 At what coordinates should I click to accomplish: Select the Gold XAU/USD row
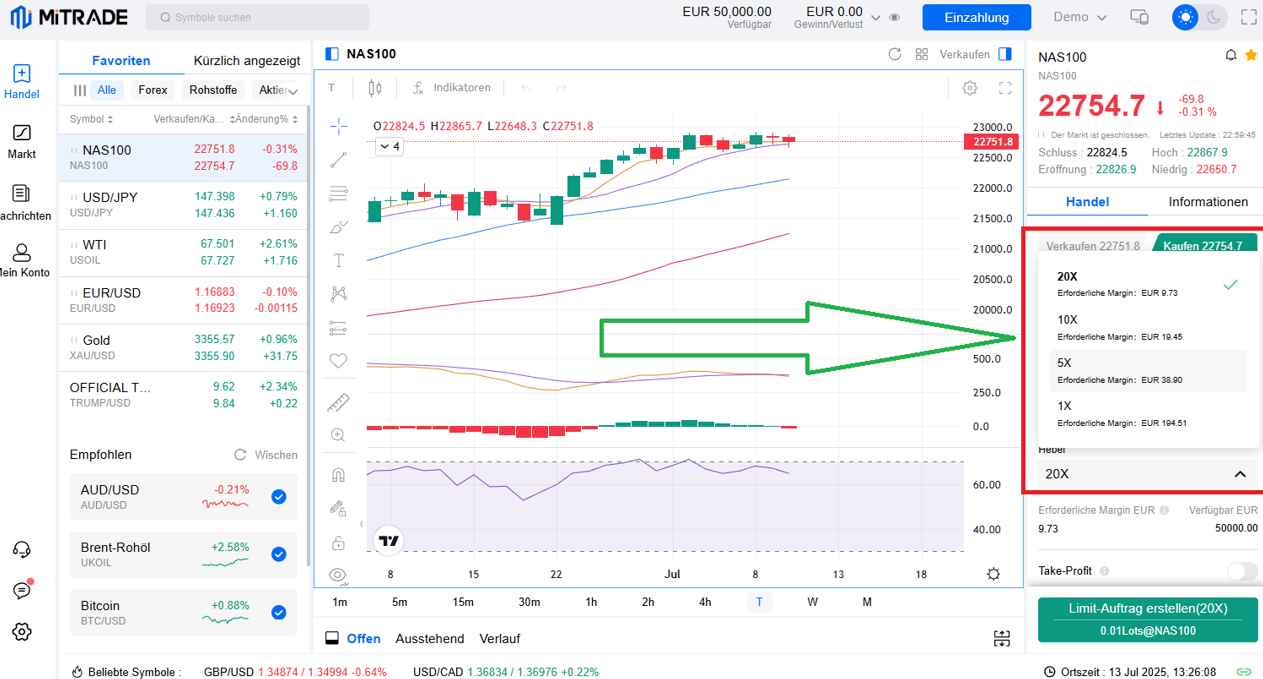click(184, 348)
